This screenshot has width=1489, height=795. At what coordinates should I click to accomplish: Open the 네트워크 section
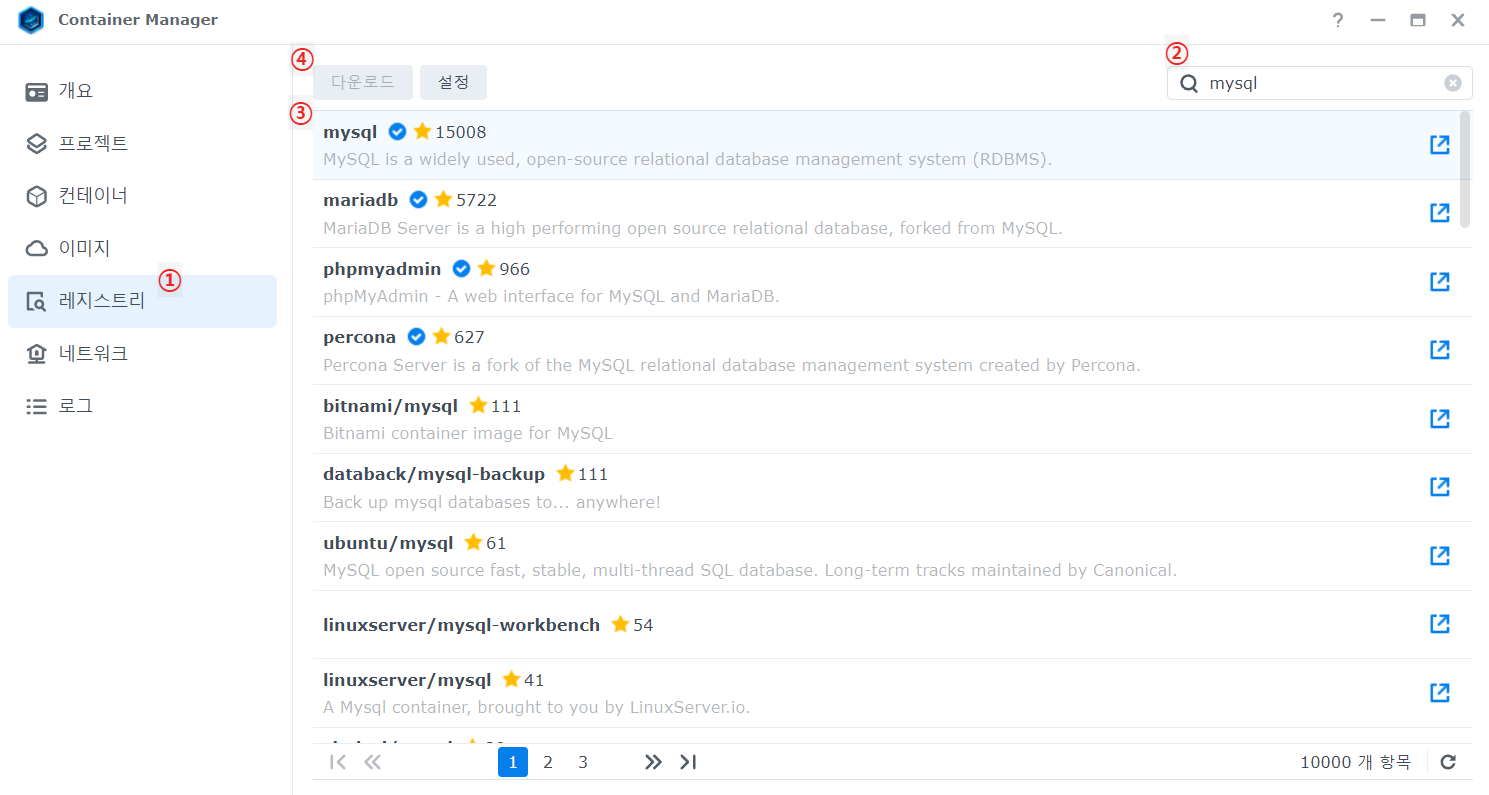click(x=142, y=354)
